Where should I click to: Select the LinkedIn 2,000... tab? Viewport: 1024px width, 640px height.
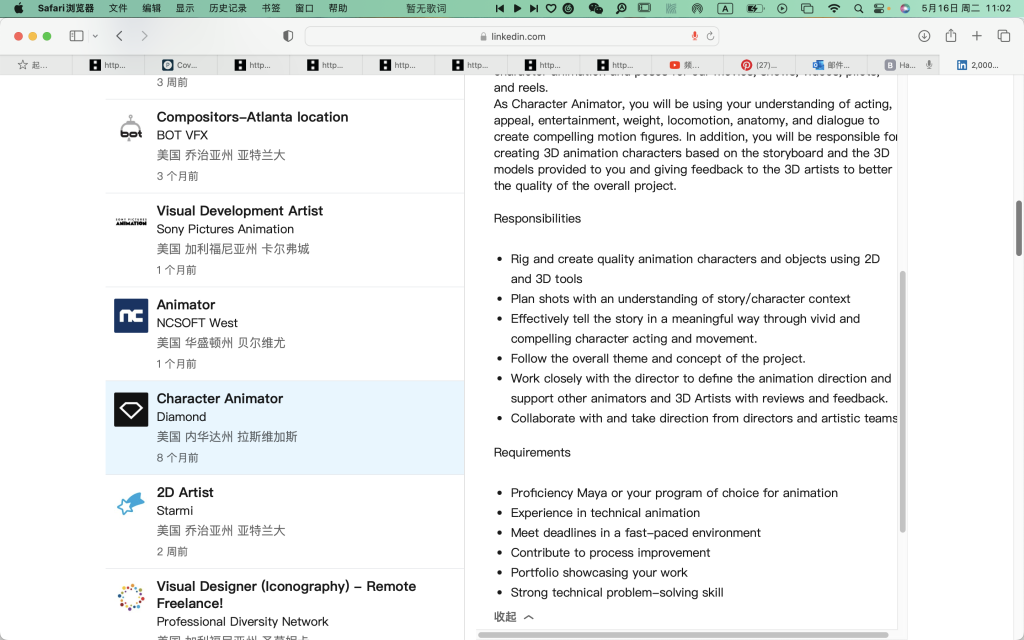tap(978, 65)
